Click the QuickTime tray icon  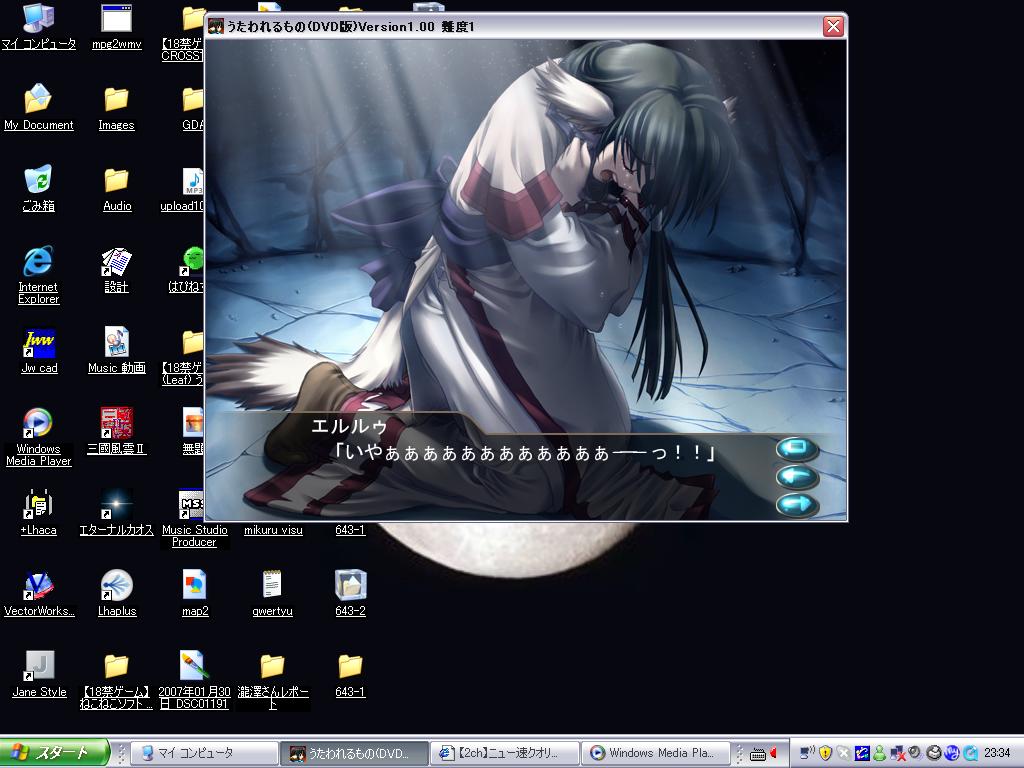[970, 753]
